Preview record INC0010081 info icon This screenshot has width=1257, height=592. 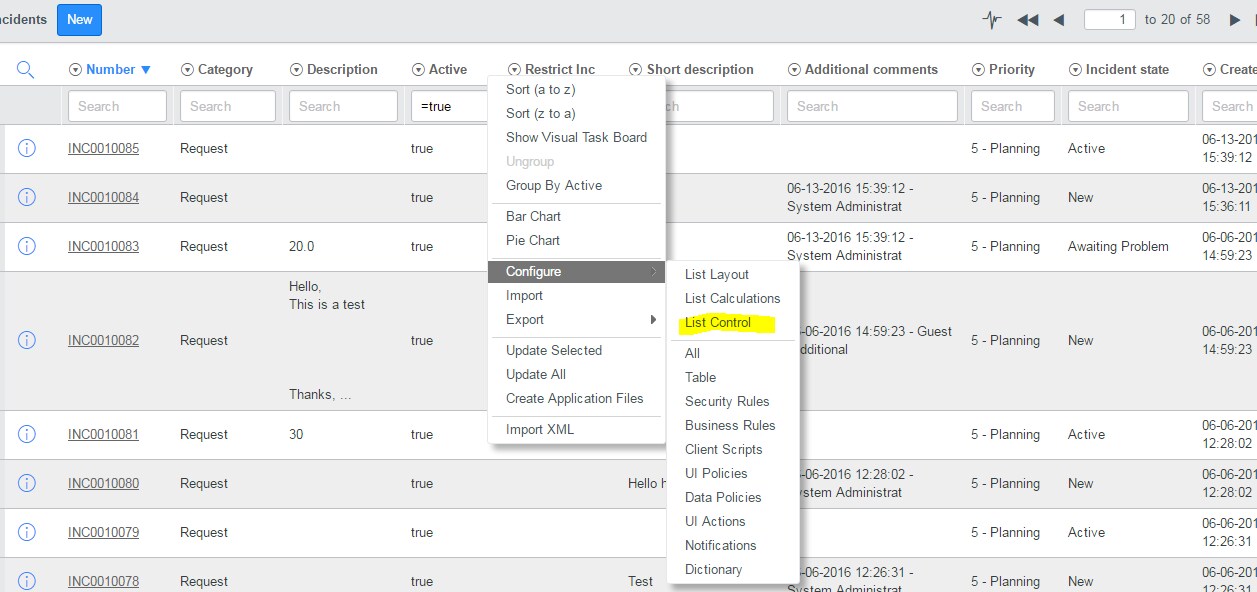point(27,434)
